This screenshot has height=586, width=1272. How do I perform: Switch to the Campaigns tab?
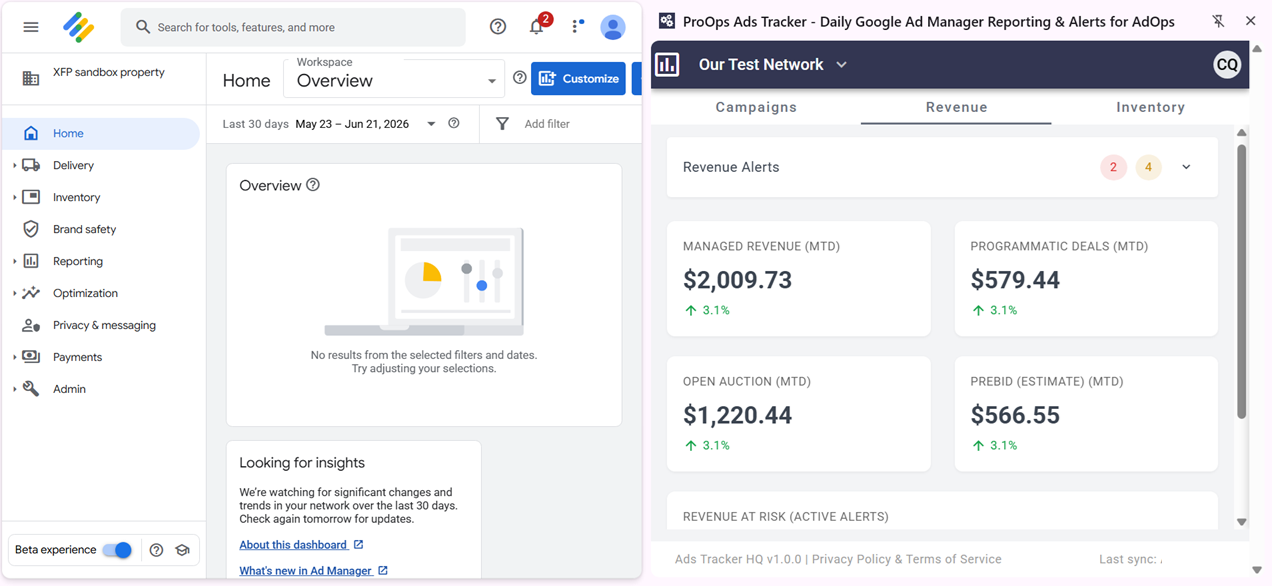[756, 107]
